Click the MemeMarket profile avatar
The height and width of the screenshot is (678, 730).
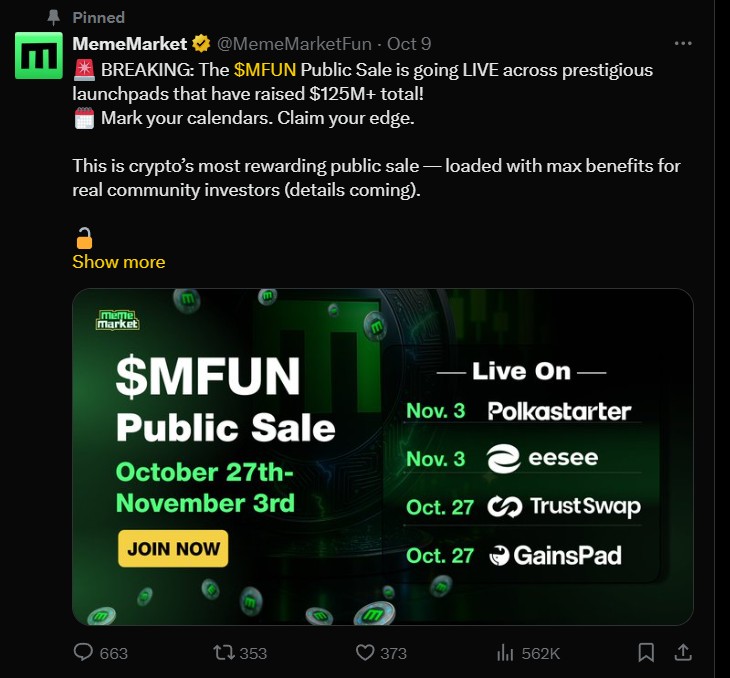pyautogui.click(x=39, y=56)
